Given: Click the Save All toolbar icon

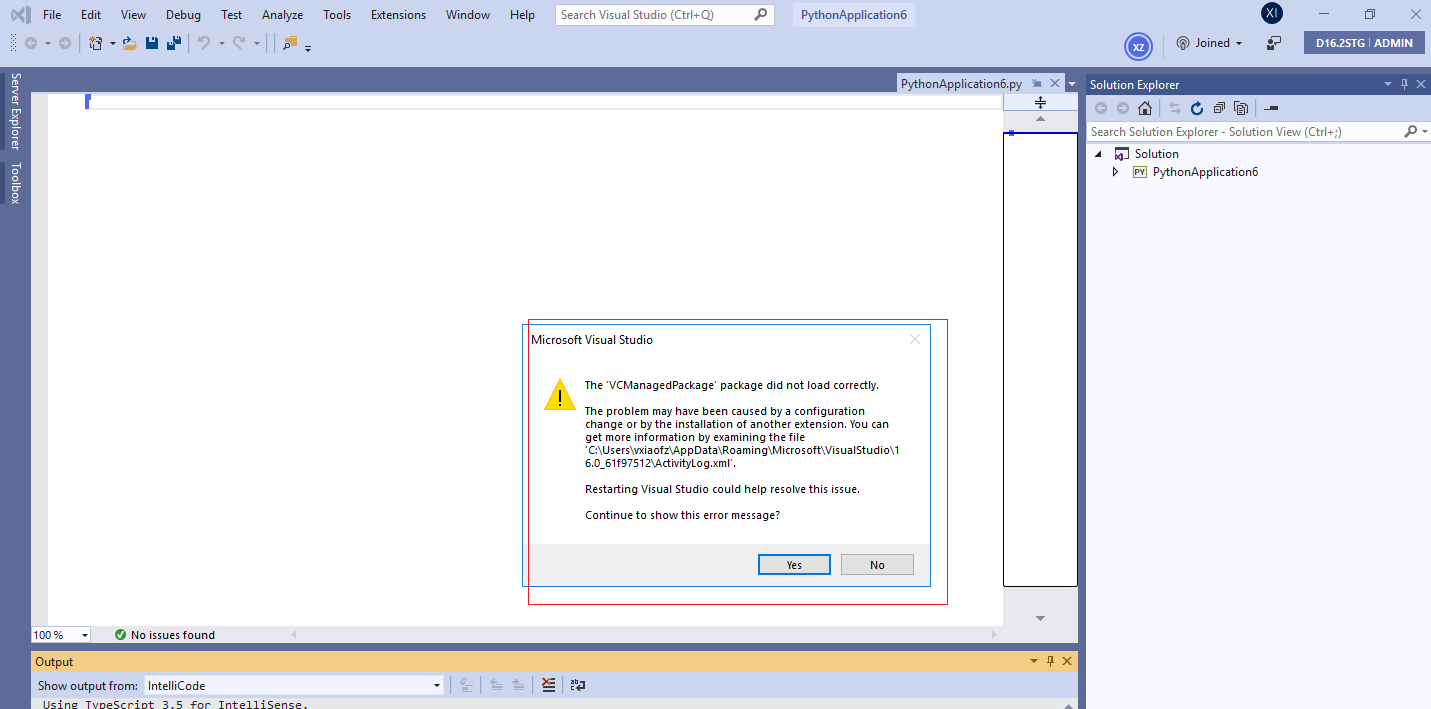Looking at the screenshot, I should (x=174, y=43).
